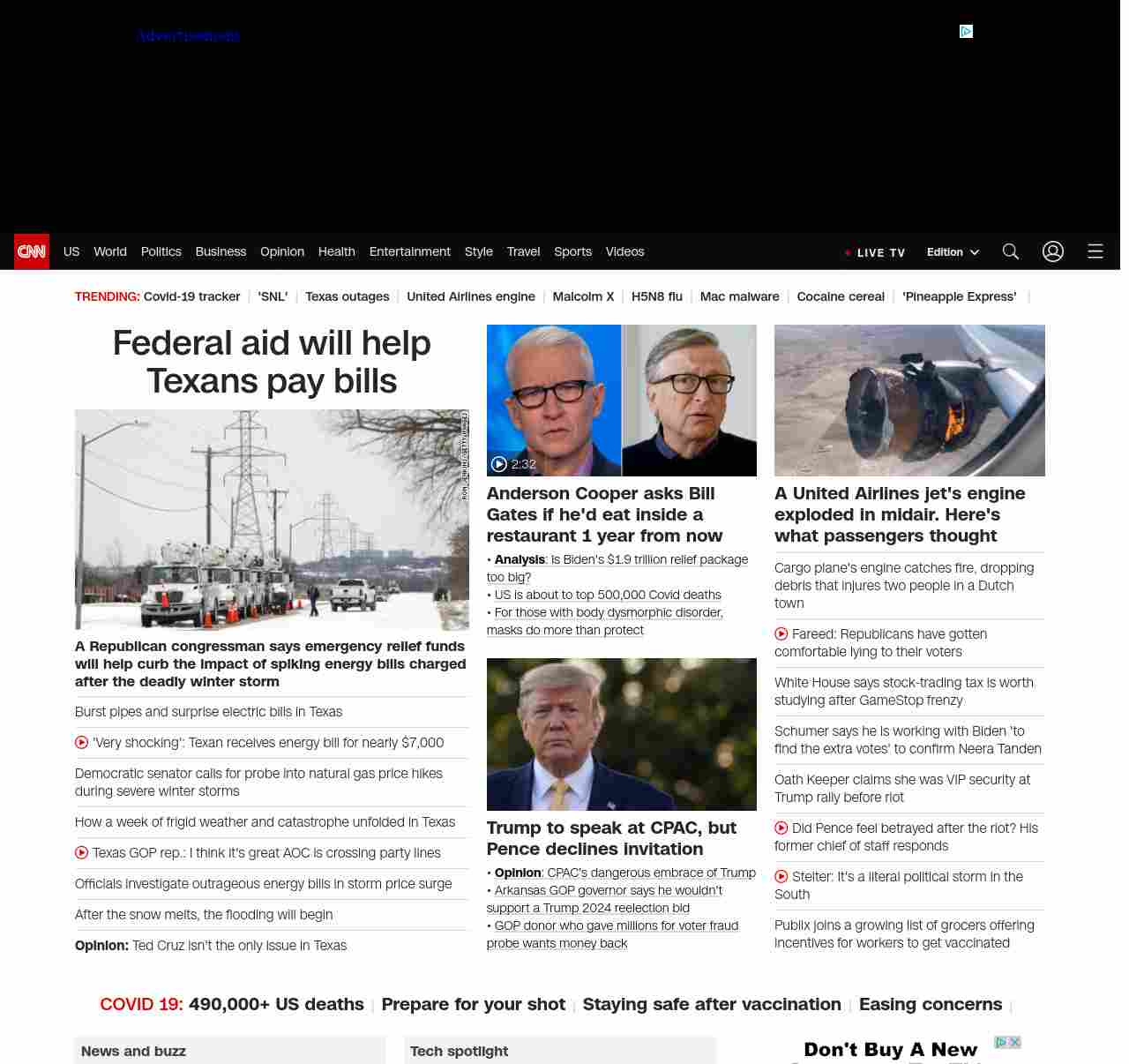This screenshot has width=1129, height=1064.
Task: Click play icon beside 'Very shocking' Texan story
Action: (x=82, y=743)
